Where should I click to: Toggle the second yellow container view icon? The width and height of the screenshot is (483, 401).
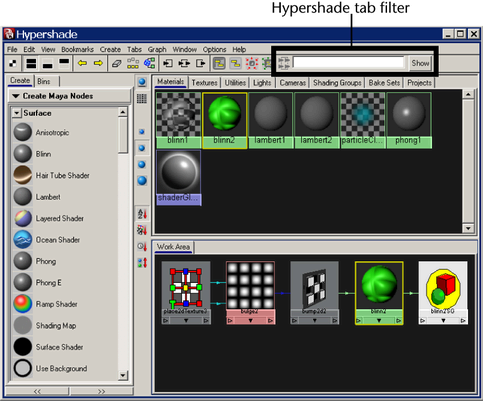tap(235, 63)
